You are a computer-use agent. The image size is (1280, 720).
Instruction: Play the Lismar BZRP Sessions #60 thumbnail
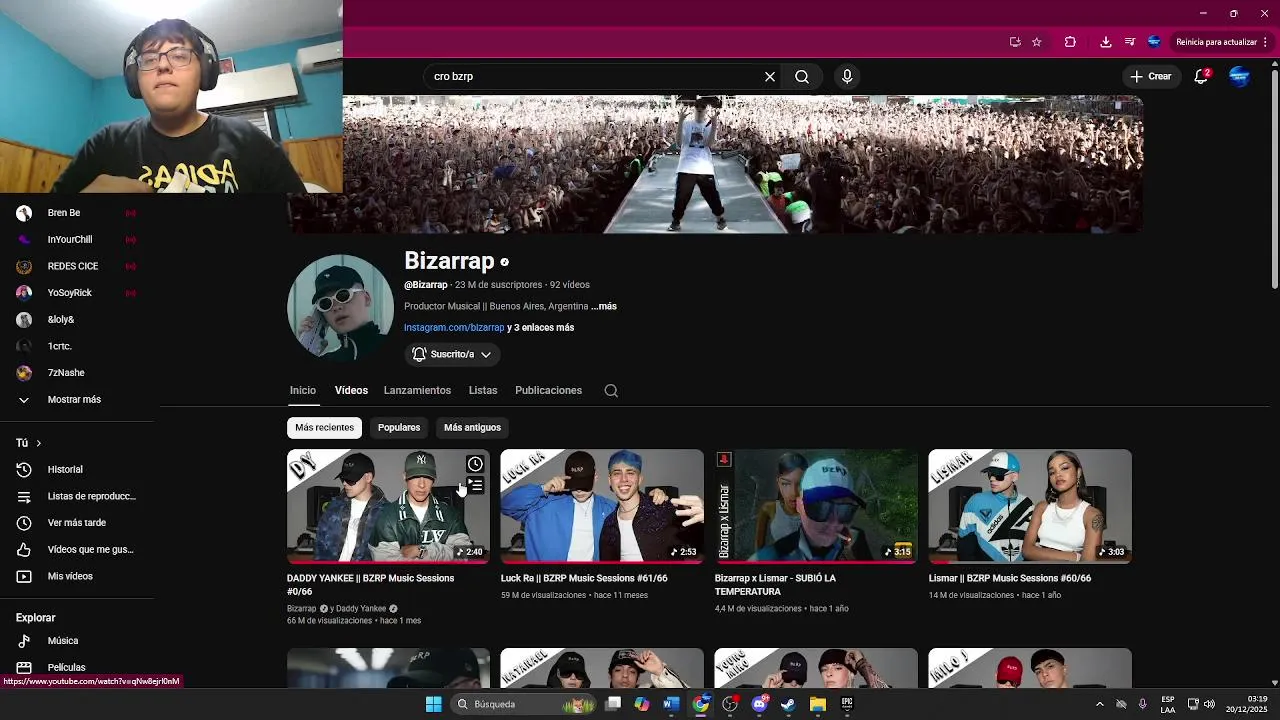click(1030, 506)
